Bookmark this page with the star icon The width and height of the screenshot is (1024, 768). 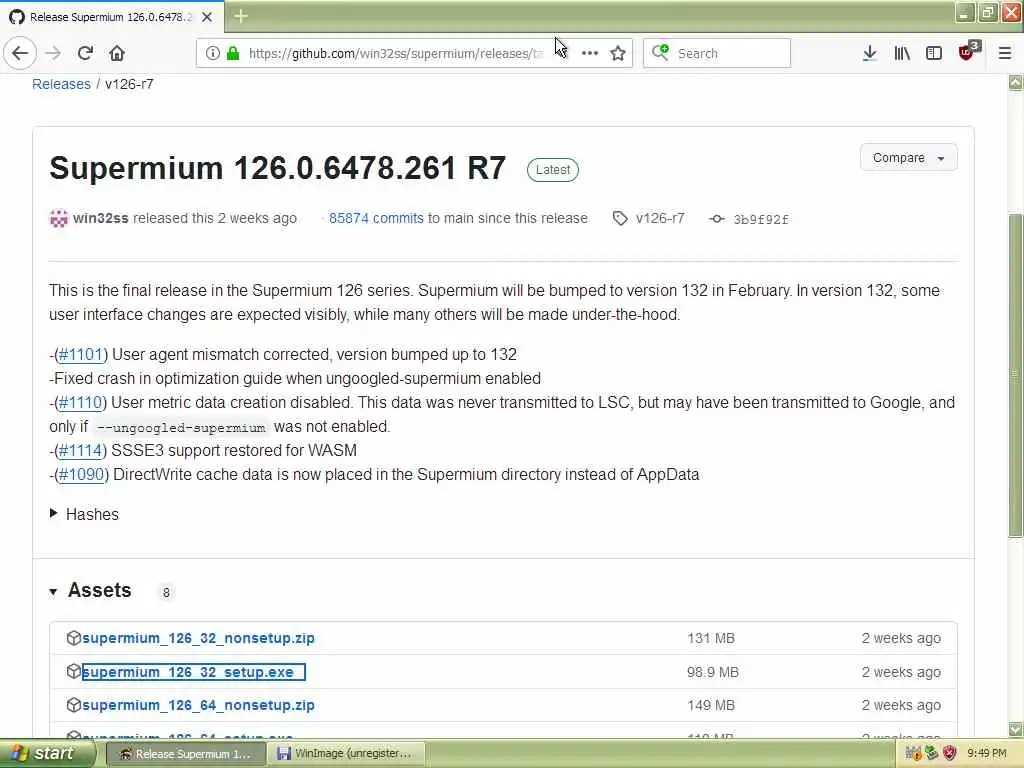point(618,53)
